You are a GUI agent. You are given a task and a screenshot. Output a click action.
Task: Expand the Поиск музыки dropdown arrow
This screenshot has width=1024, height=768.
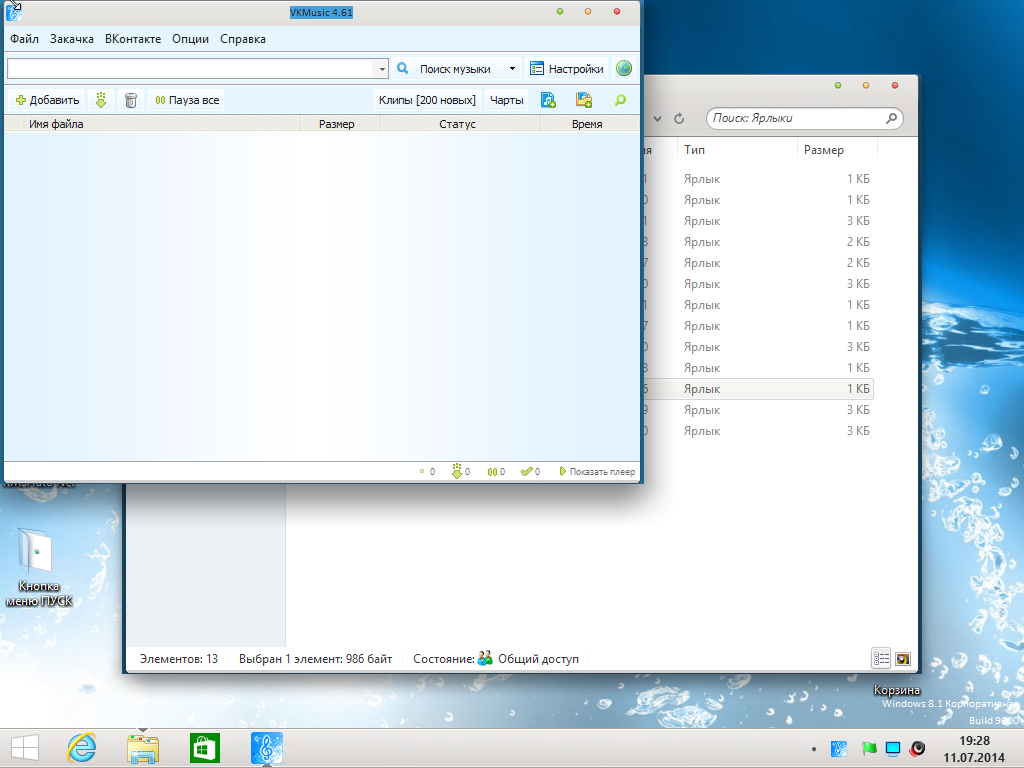pos(512,69)
